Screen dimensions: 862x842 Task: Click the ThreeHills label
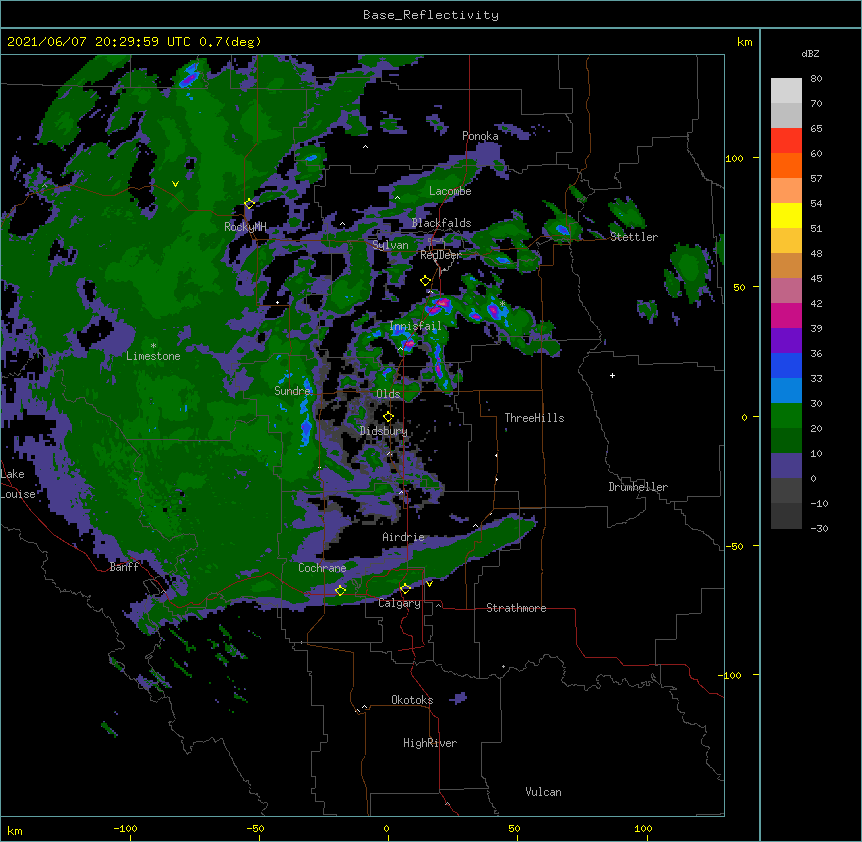pyautogui.click(x=534, y=418)
